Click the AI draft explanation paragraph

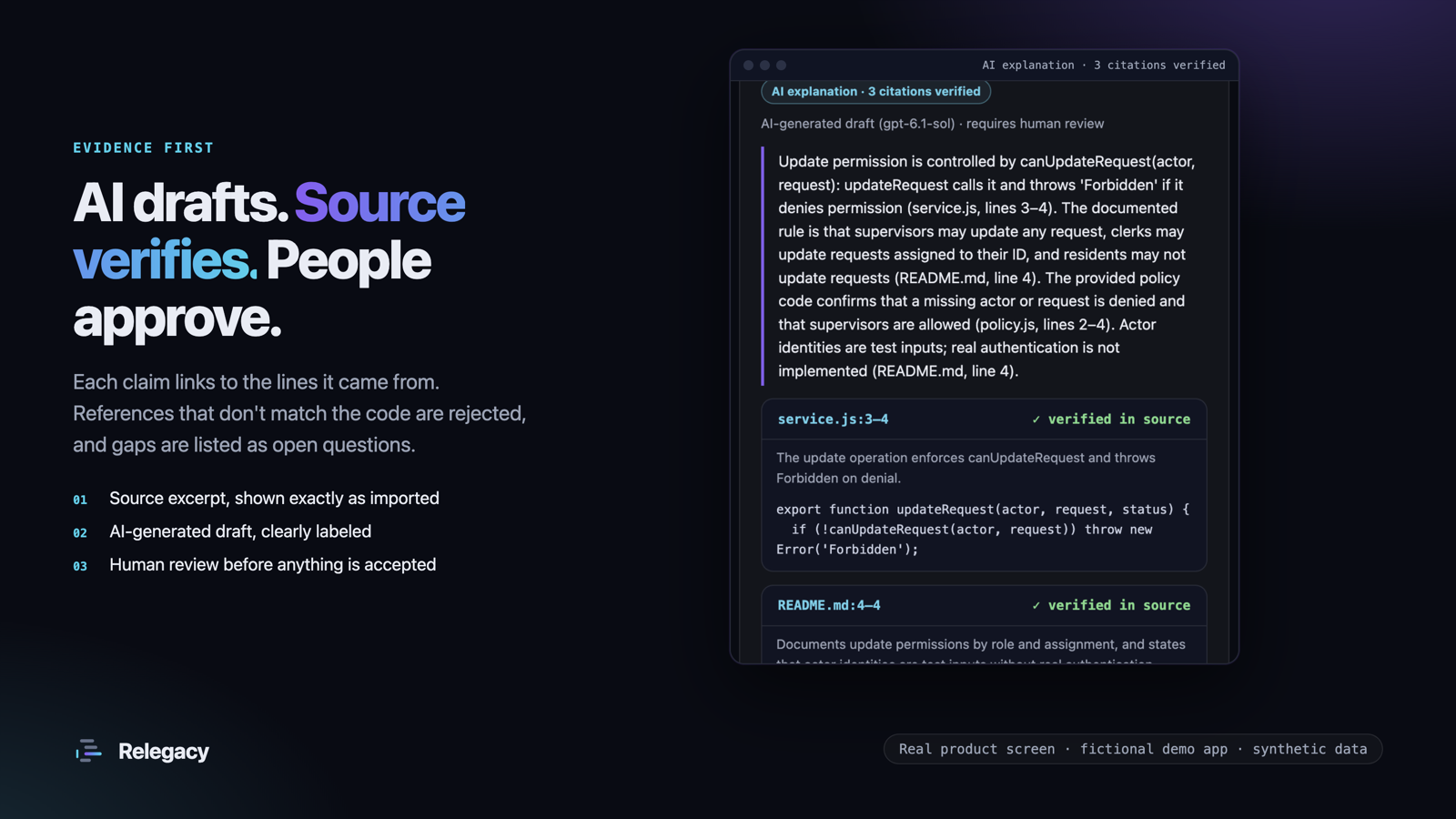click(987, 266)
